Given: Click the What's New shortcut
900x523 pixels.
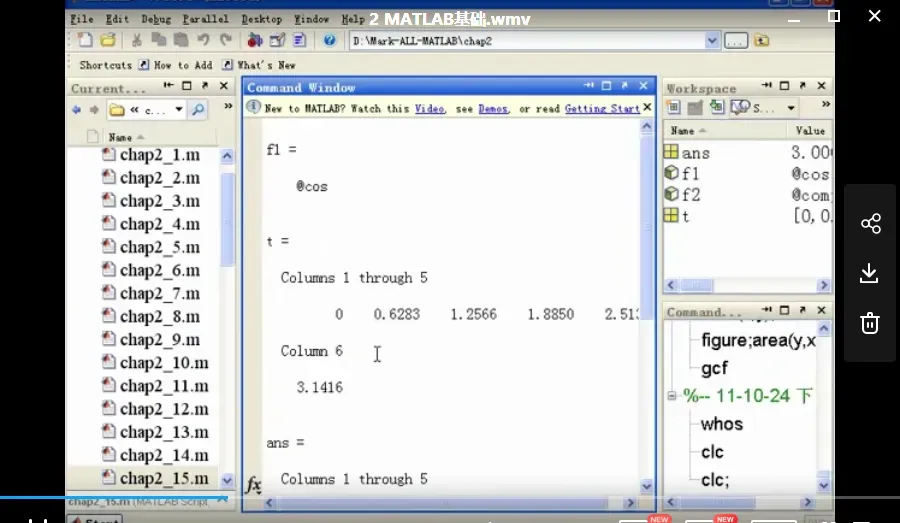Looking at the screenshot, I should (x=258, y=65).
